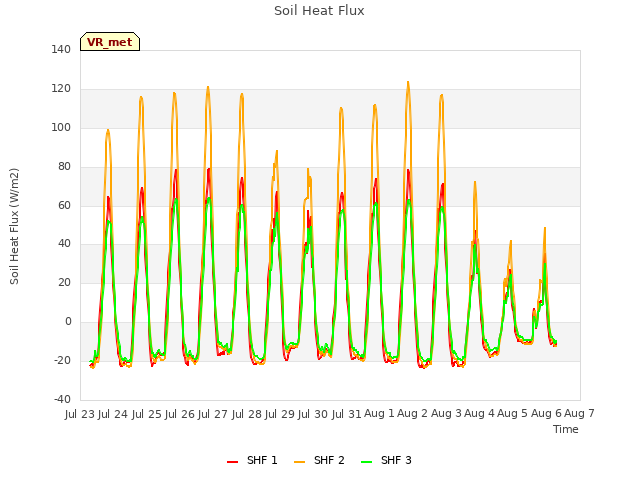Click the Aug 5 x-axis date label
Screen dimensions: 640x480
point(513,413)
